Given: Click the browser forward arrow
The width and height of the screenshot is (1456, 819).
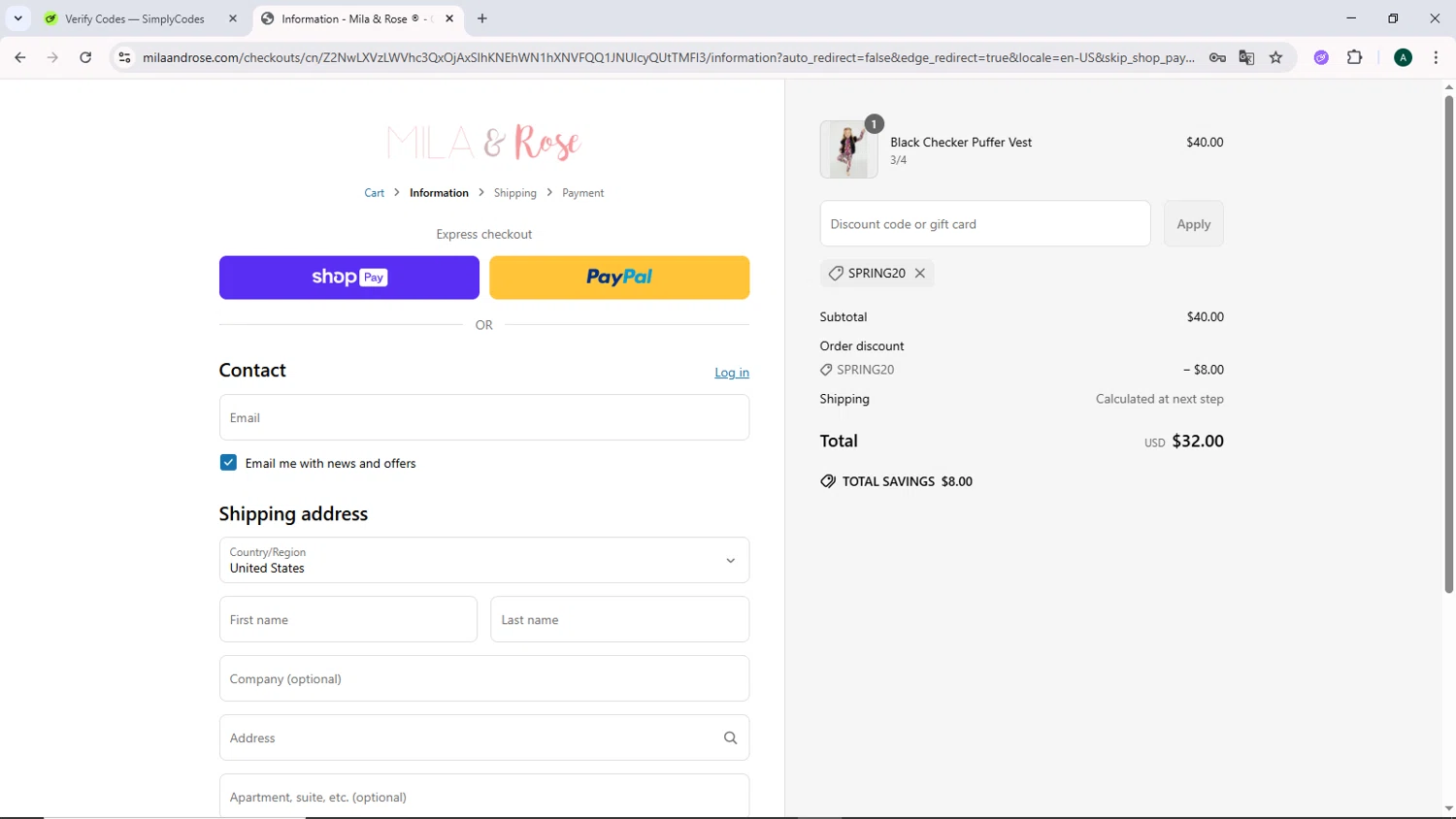Looking at the screenshot, I should 52,57.
